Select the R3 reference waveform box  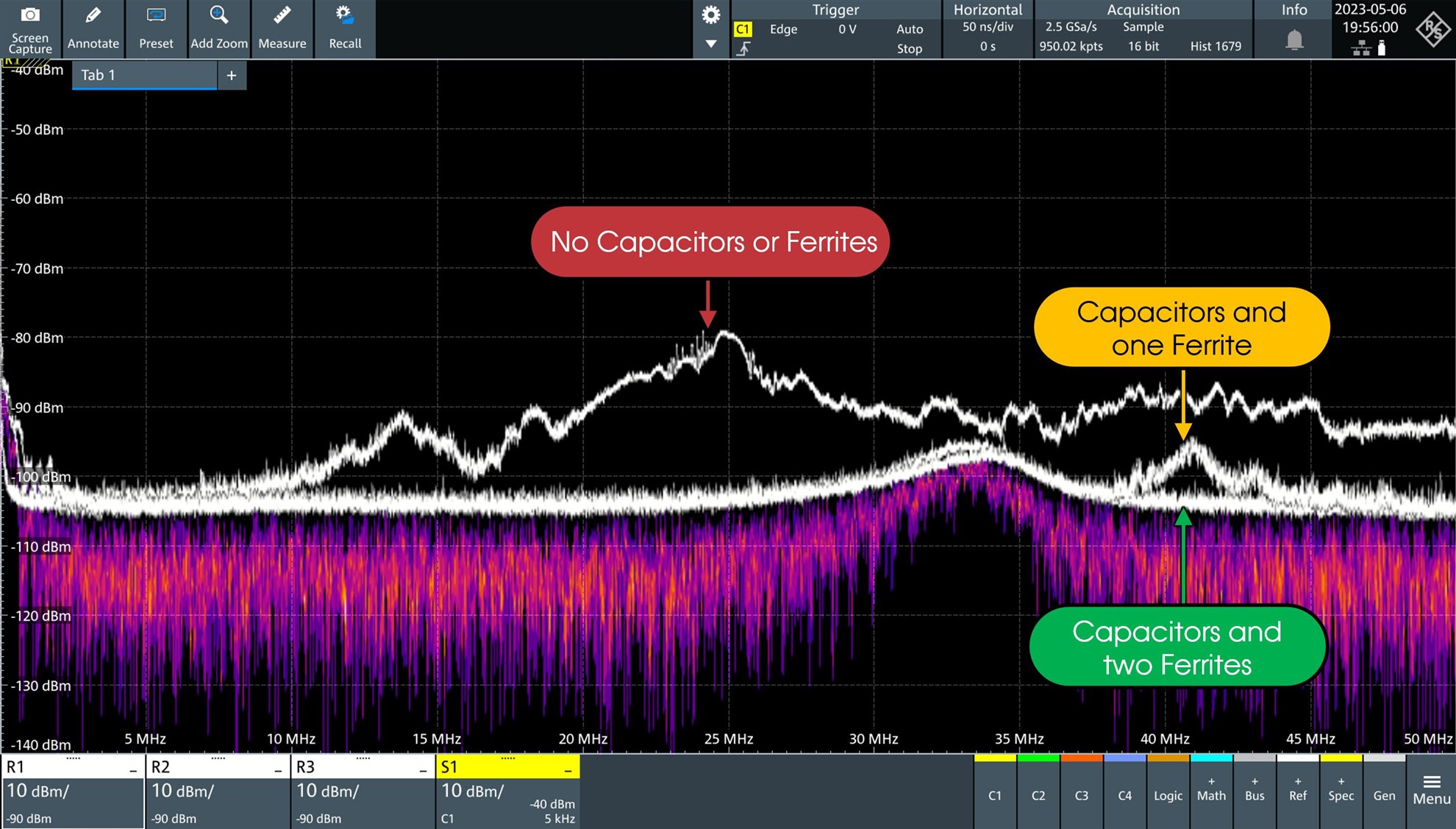(x=362, y=791)
